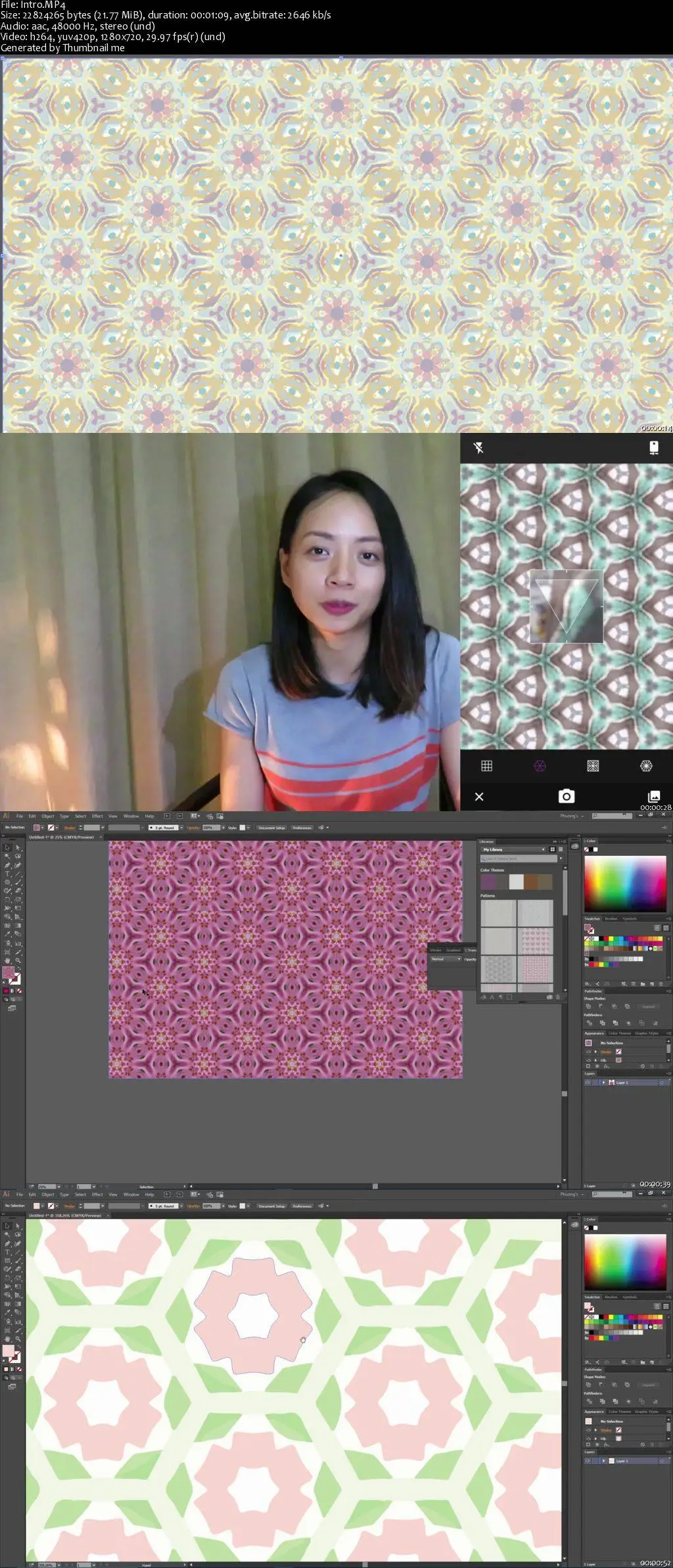Open Preferences button in pink-pattern Illustrator frame
Viewport: 673px width, 1568px height.
(302, 827)
